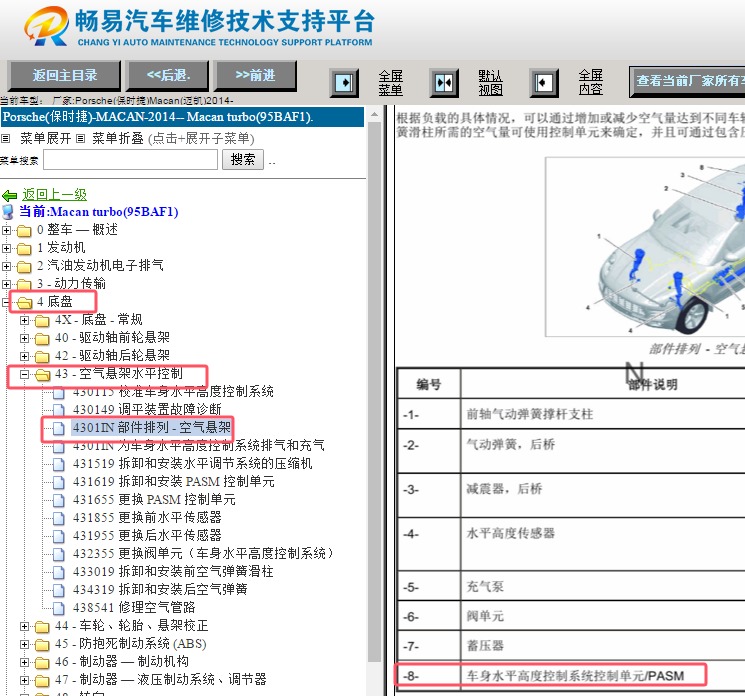Expand the 42 - 驱动轴后轮悬架 node
Screen dimensions: 745x696
[24, 356]
